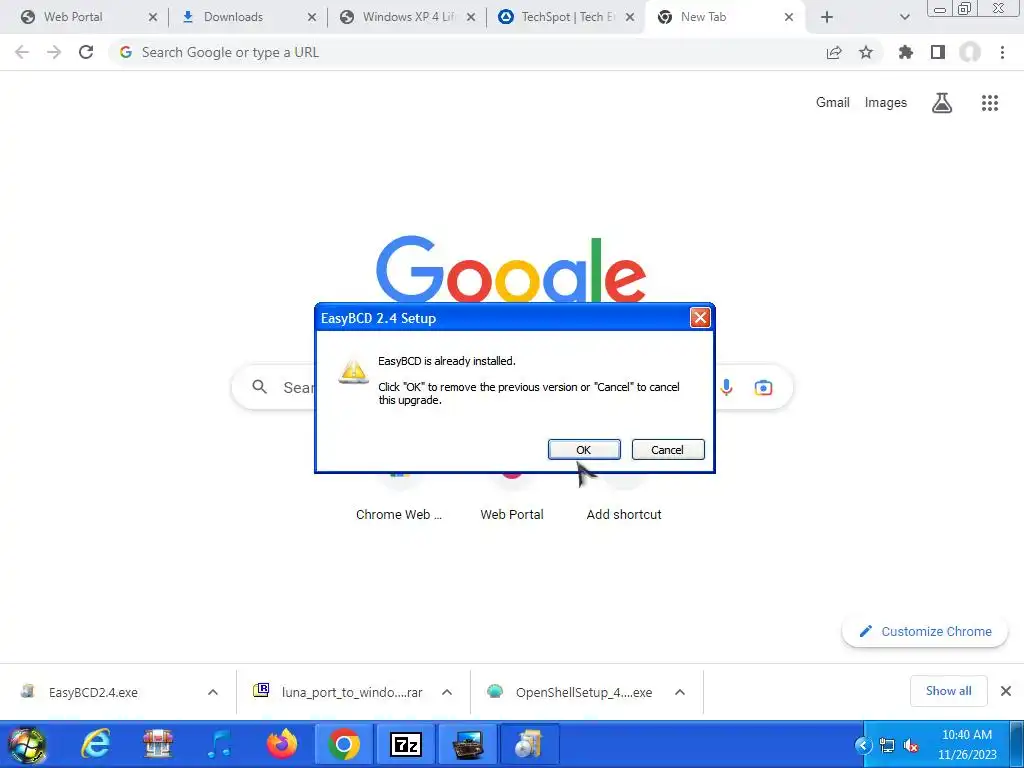Image resolution: width=1024 pixels, height=768 pixels.
Task: Go back to the previous page
Action: (x=22, y=52)
